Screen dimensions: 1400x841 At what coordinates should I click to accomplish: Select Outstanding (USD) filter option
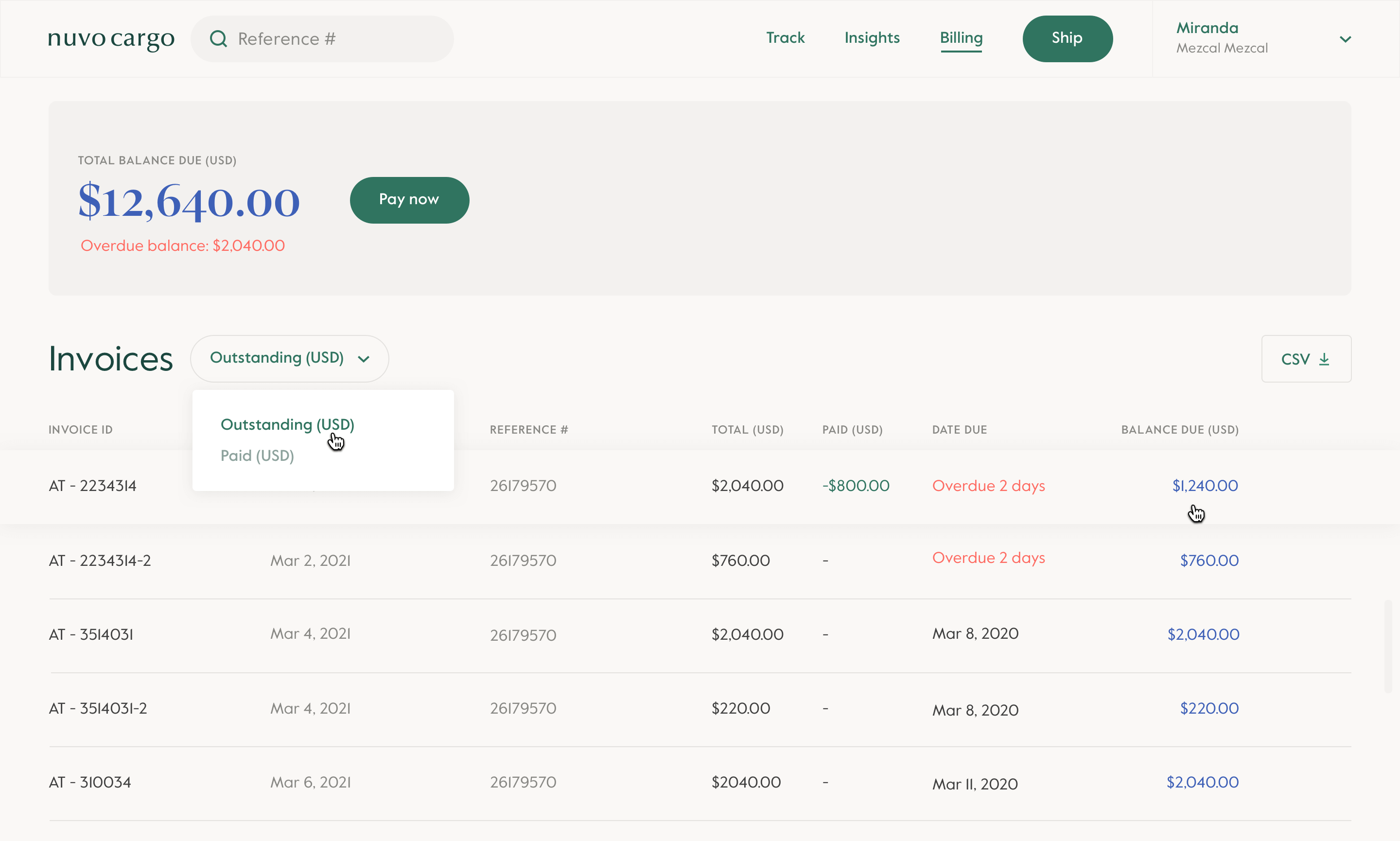pyautogui.click(x=287, y=424)
